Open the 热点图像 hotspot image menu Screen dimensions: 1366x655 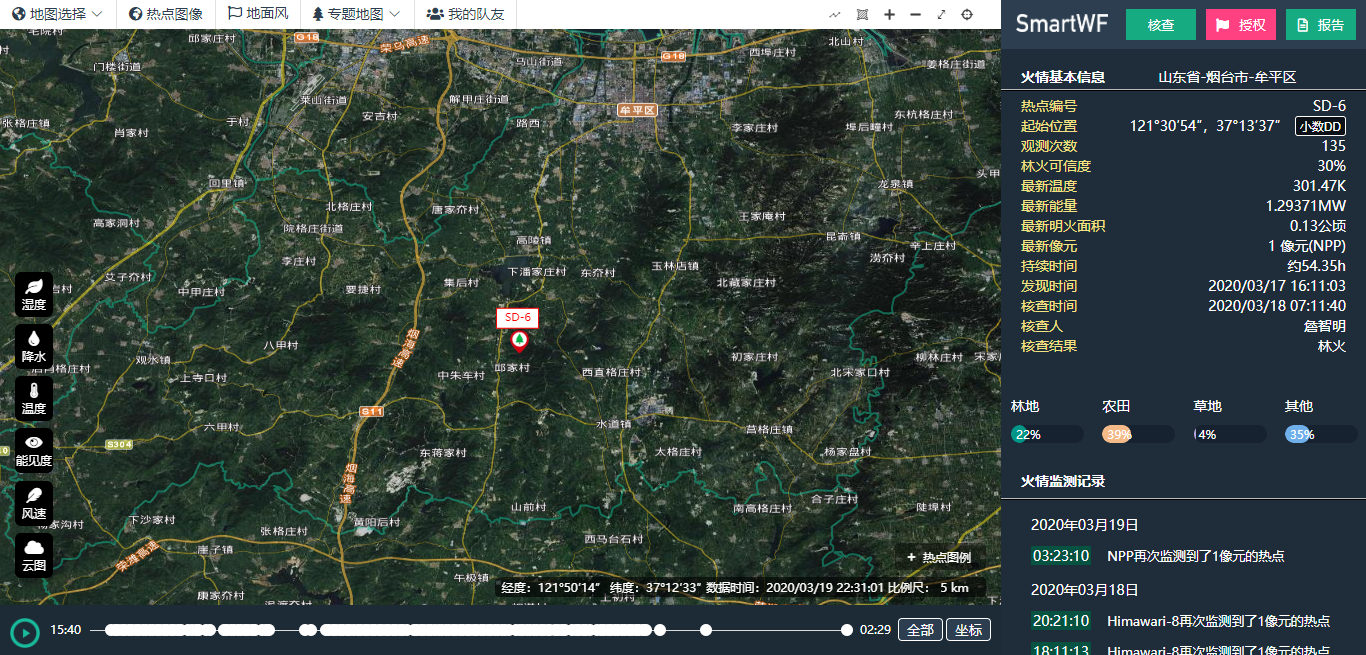point(166,14)
